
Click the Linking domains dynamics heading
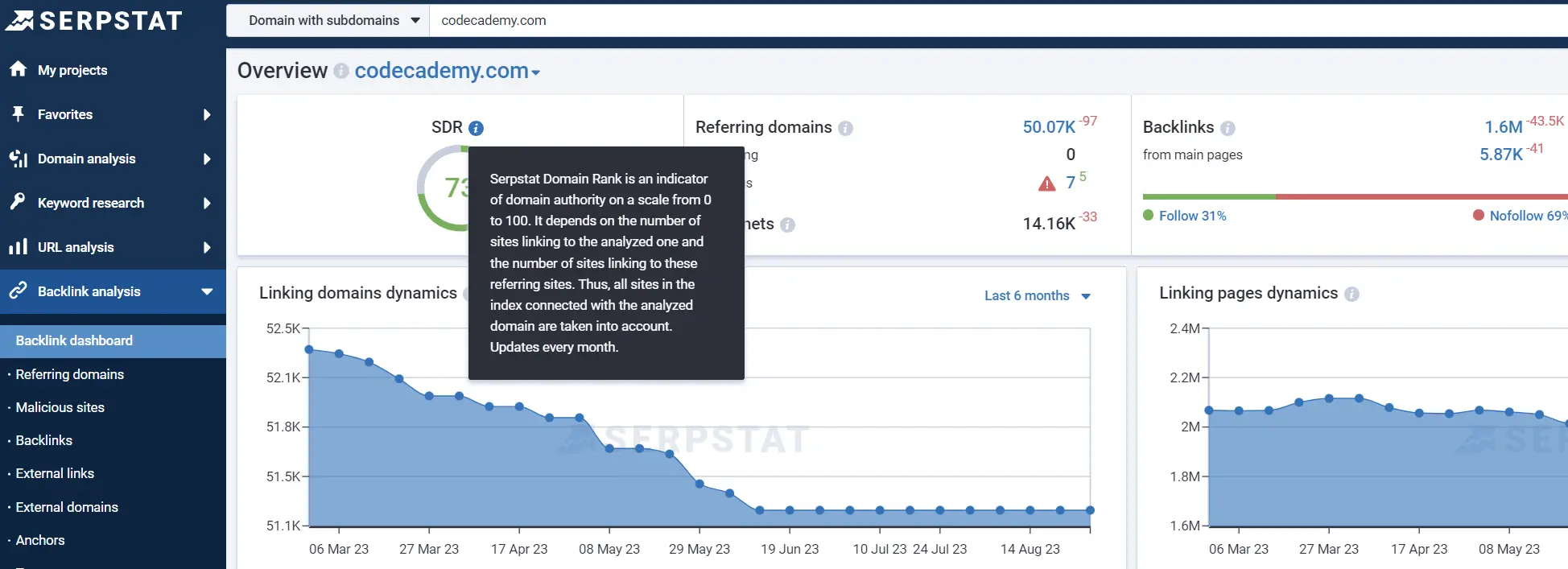tap(358, 293)
